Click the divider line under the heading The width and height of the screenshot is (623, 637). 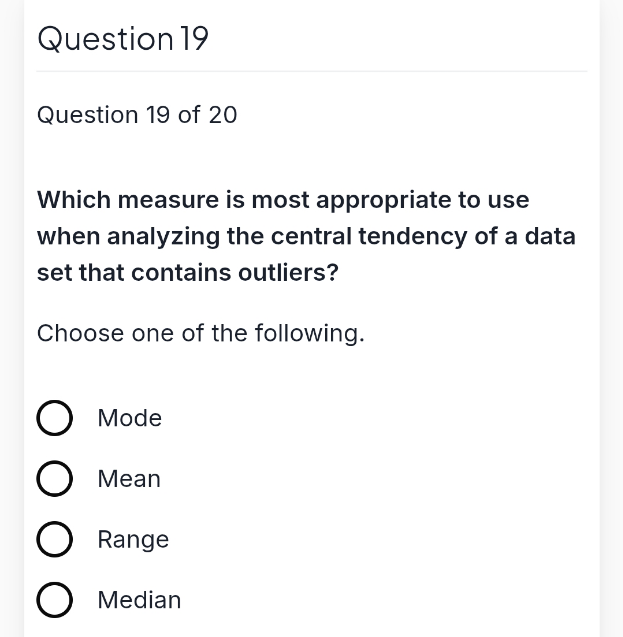312,71
